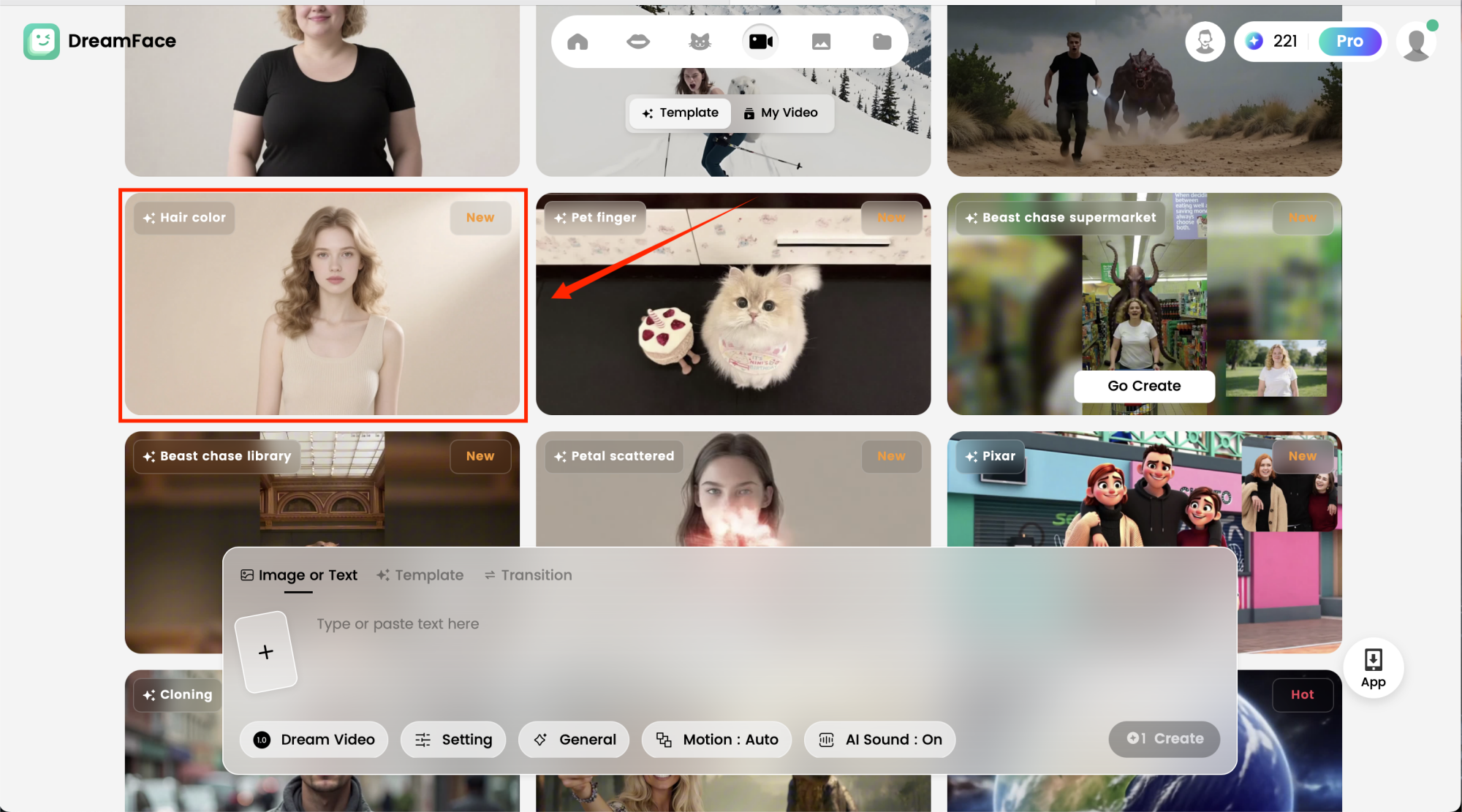Select the Transition tab
The width and height of the screenshot is (1462, 812).
coord(529,575)
